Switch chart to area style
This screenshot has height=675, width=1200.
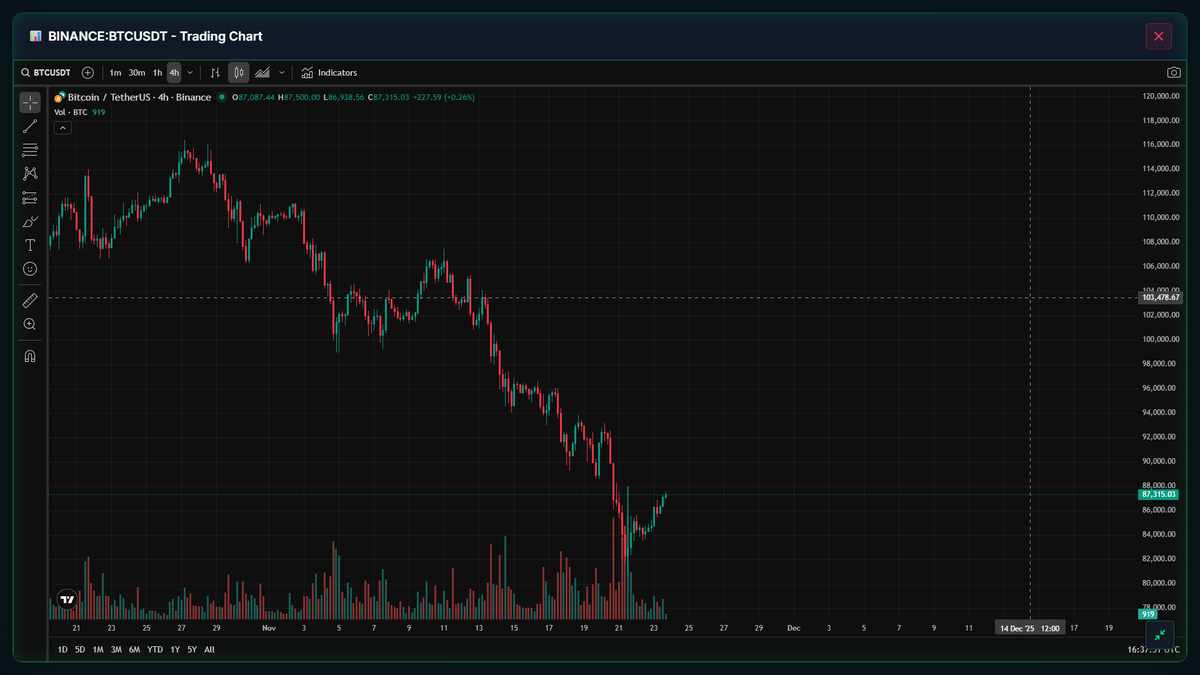click(x=263, y=72)
